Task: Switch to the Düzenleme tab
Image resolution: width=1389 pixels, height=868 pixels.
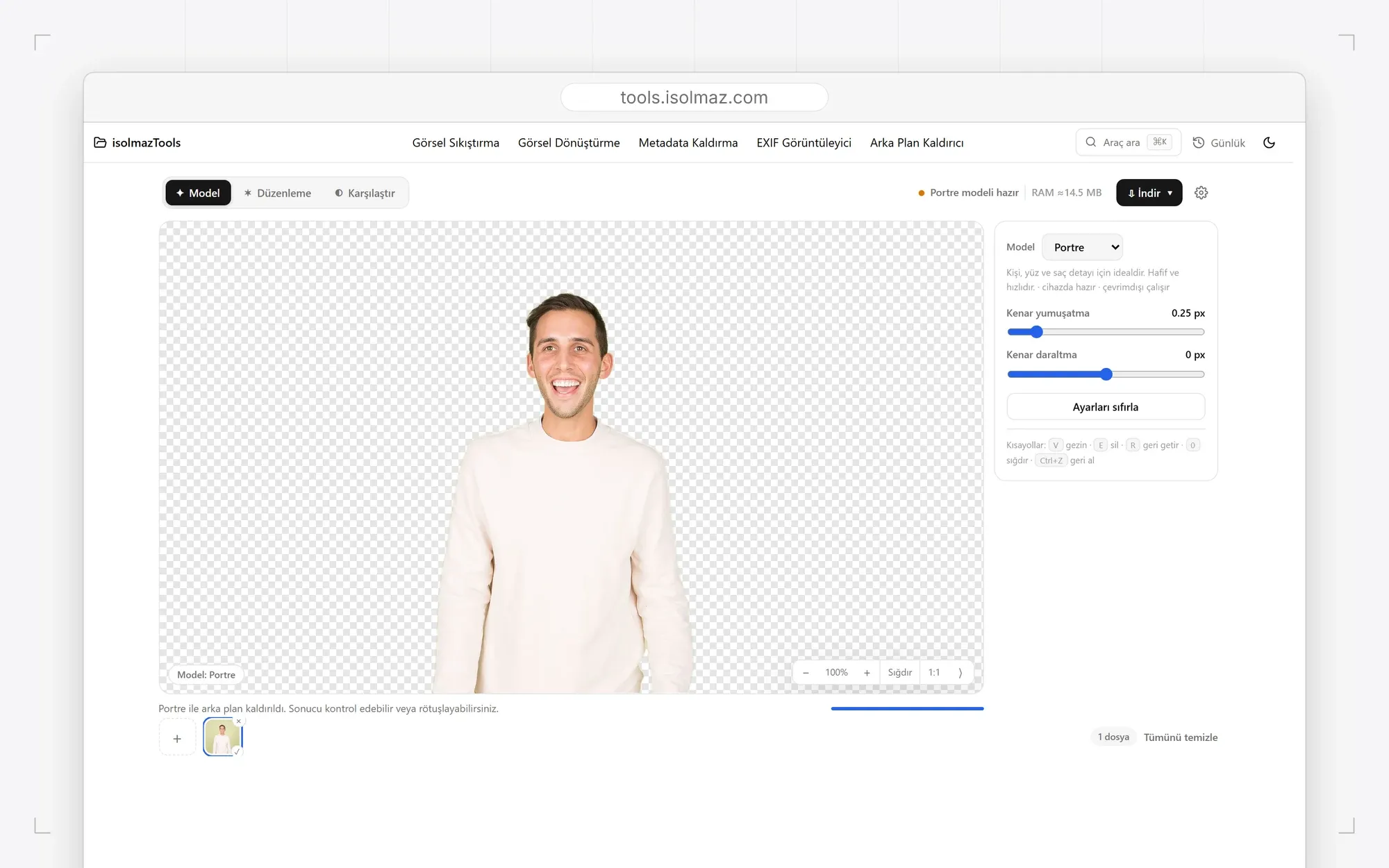Action: pyautogui.click(x=277, y=193)
